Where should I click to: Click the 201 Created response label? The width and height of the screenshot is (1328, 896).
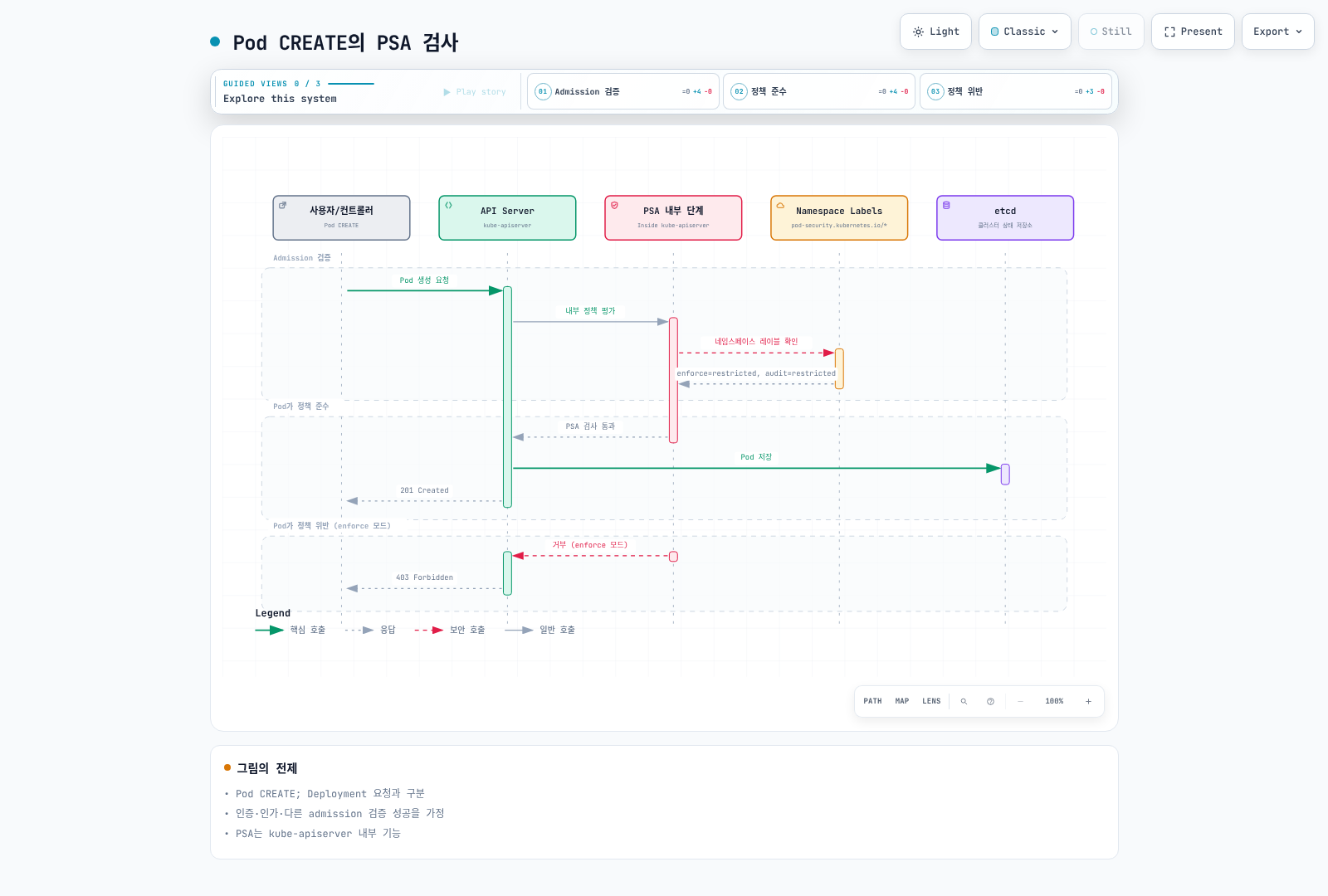tap(424, 490)
